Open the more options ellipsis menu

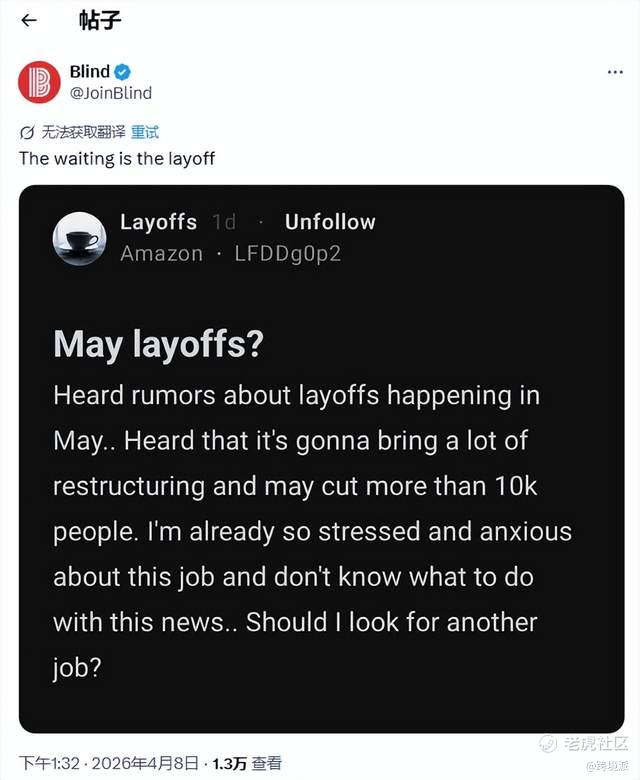click(615, 72)
